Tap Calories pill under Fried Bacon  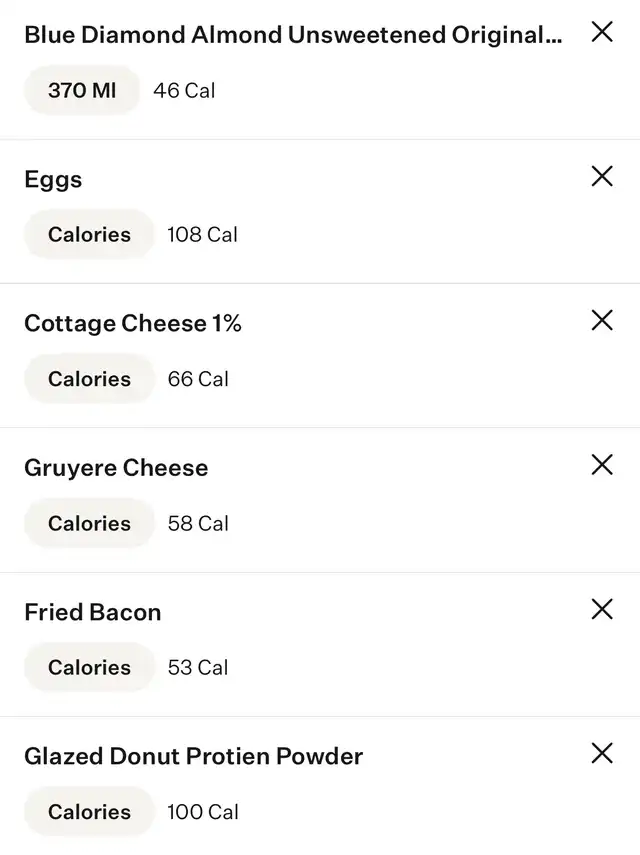point(89,667)
